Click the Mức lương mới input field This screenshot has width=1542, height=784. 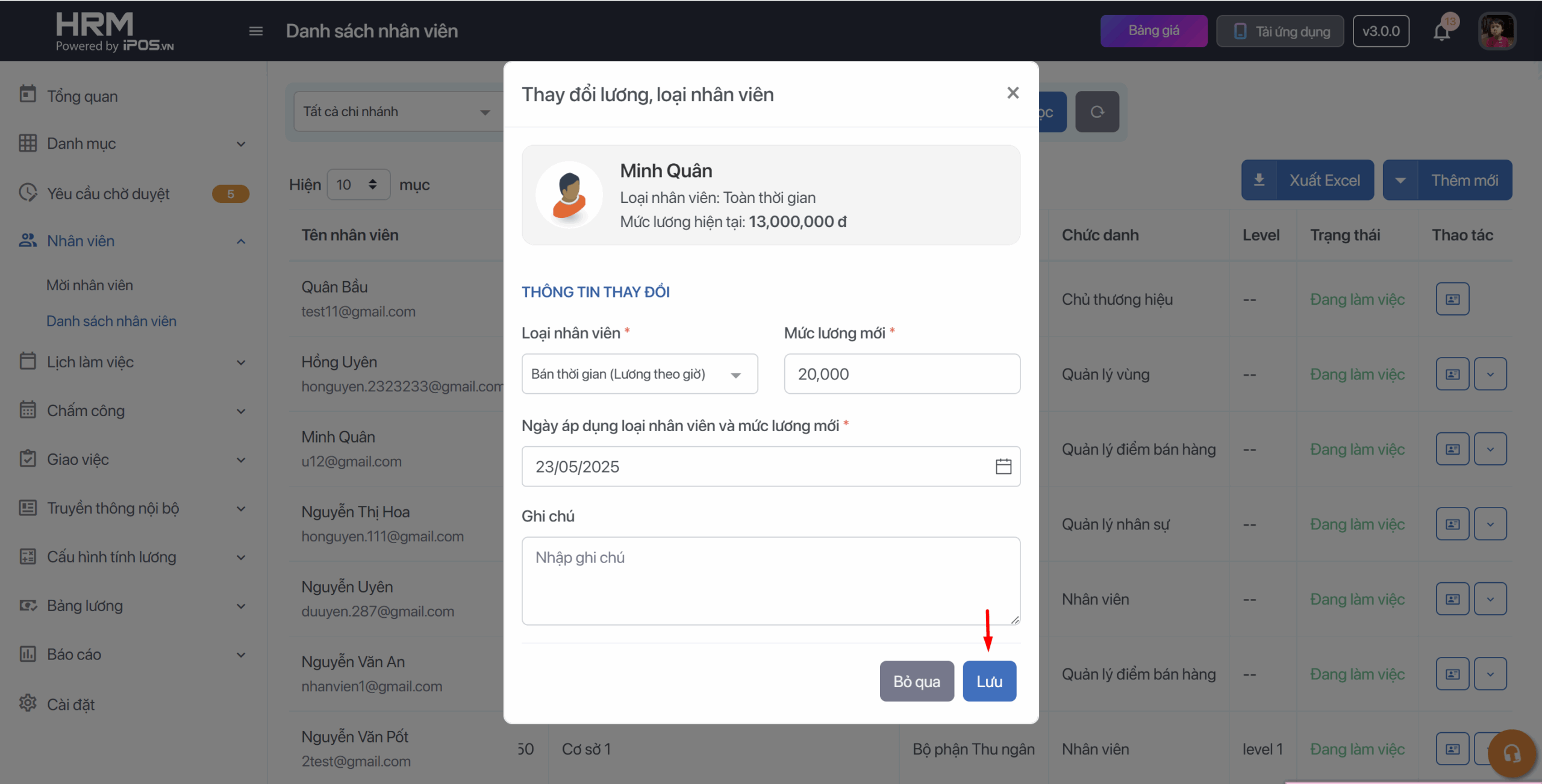[x=902, y=375]
